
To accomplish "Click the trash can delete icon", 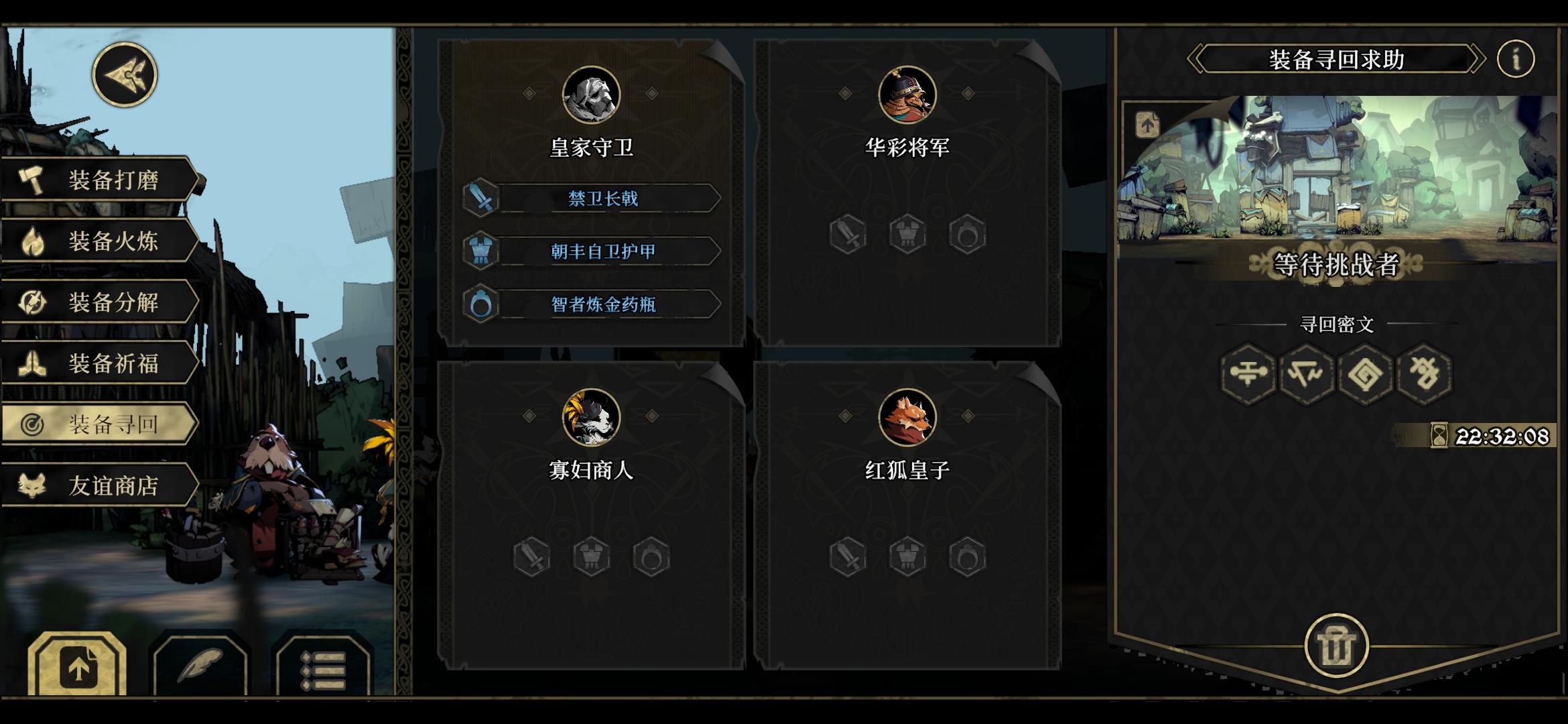I will coord(1336,646).
